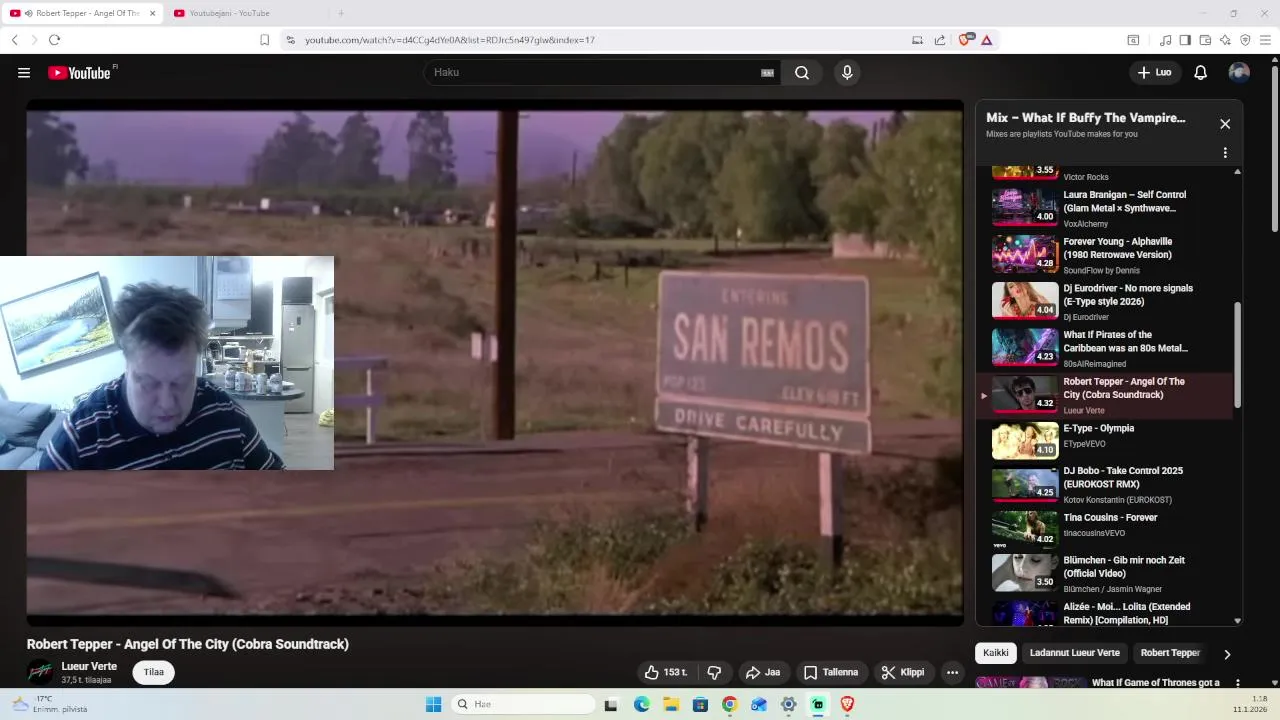Open Windows Start menu
Image resolution: width=1280 pixels, height=720 pixels.
[x=433, y=704]
